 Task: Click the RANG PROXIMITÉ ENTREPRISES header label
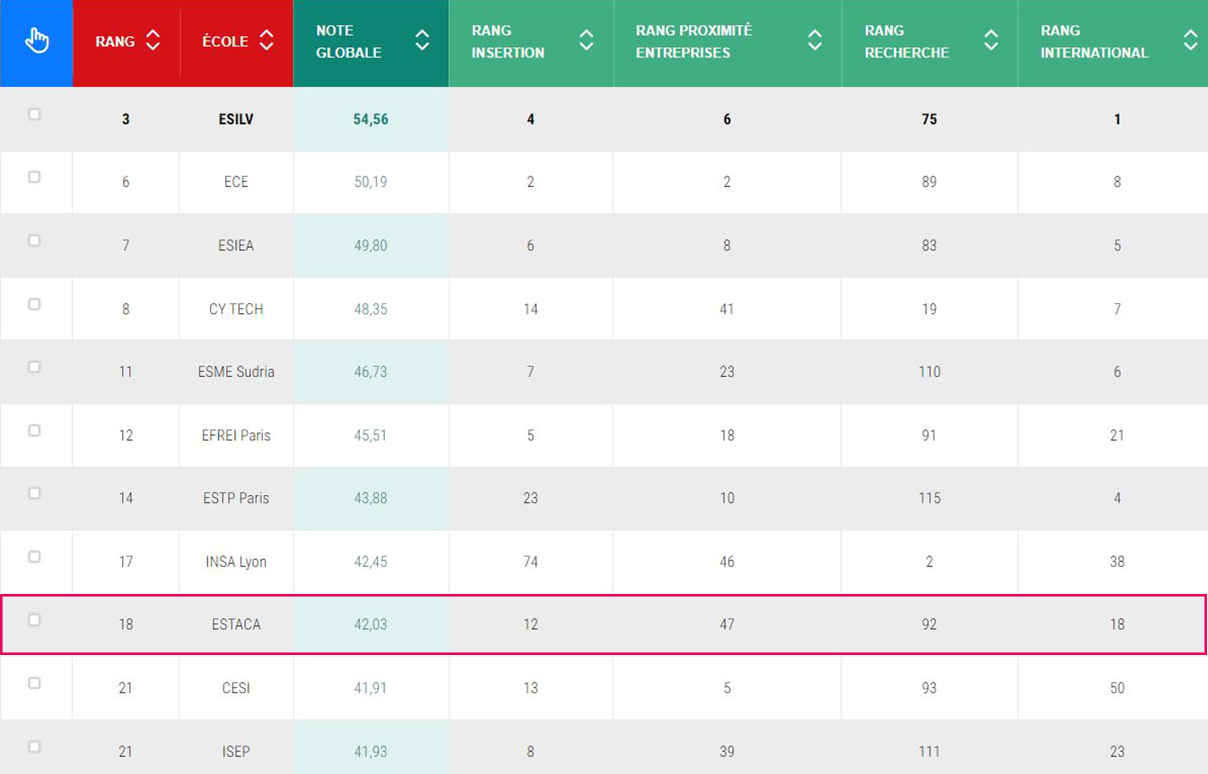tap(694, 41)
